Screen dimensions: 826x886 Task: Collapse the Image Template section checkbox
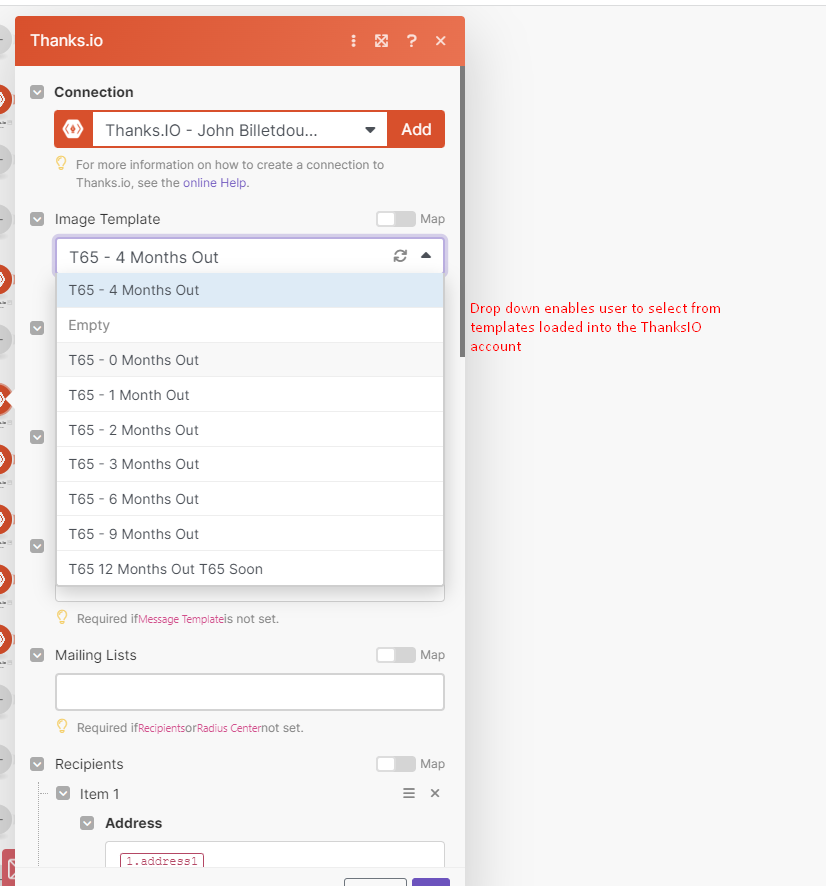coord(37,219)
